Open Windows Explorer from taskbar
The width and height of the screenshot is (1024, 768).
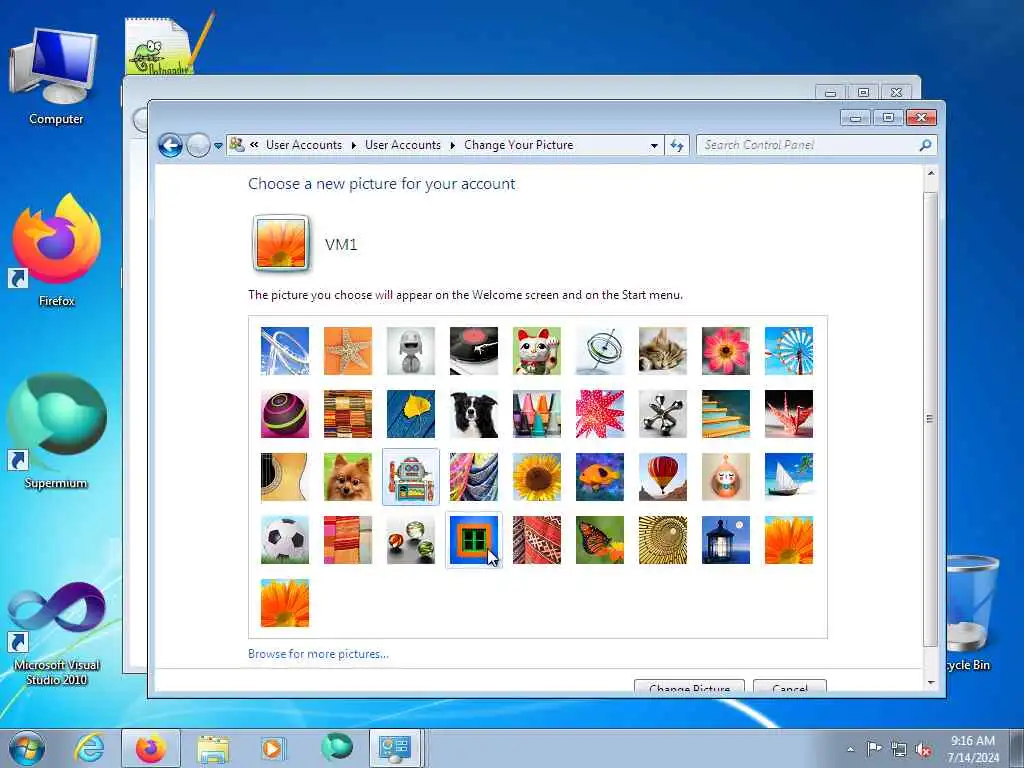pos(213,749)
